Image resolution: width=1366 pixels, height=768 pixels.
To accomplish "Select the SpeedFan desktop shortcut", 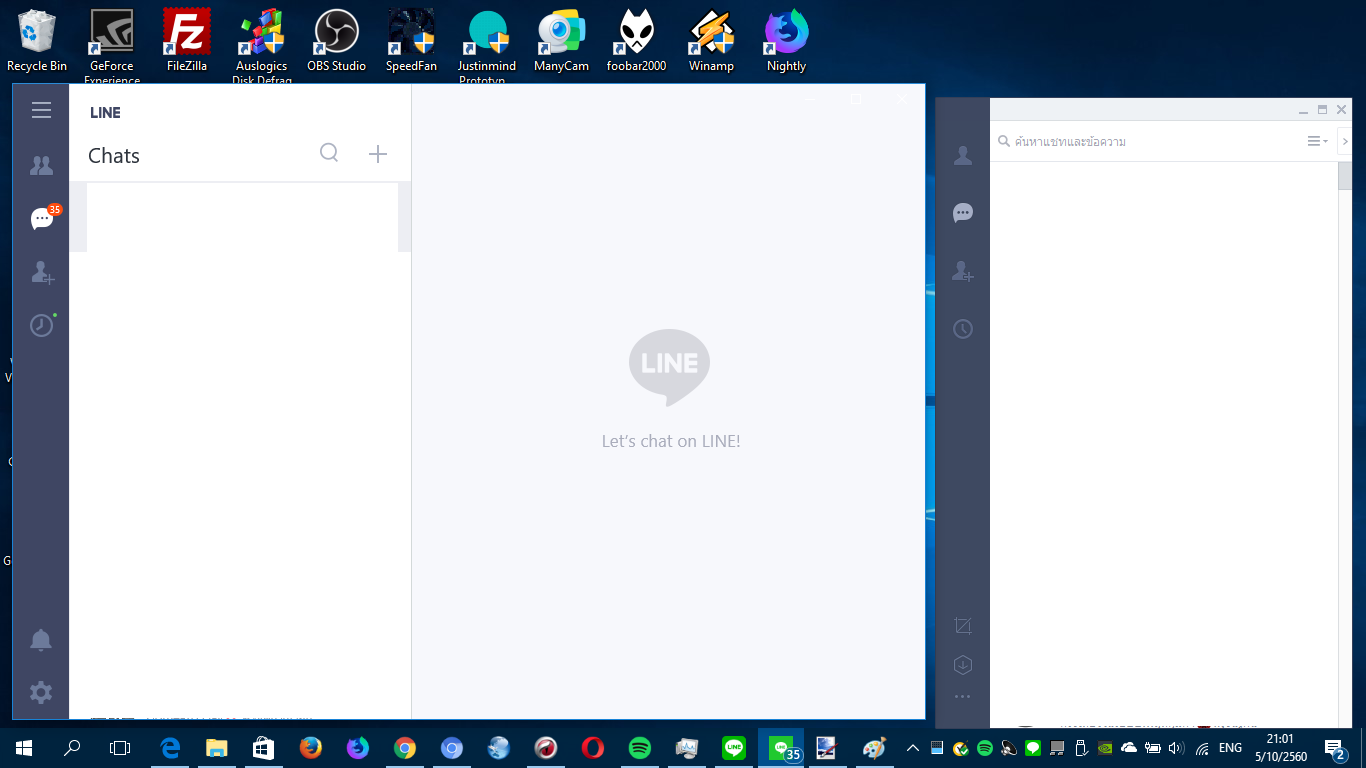I will pyautogui.click(x=411, y=42).
